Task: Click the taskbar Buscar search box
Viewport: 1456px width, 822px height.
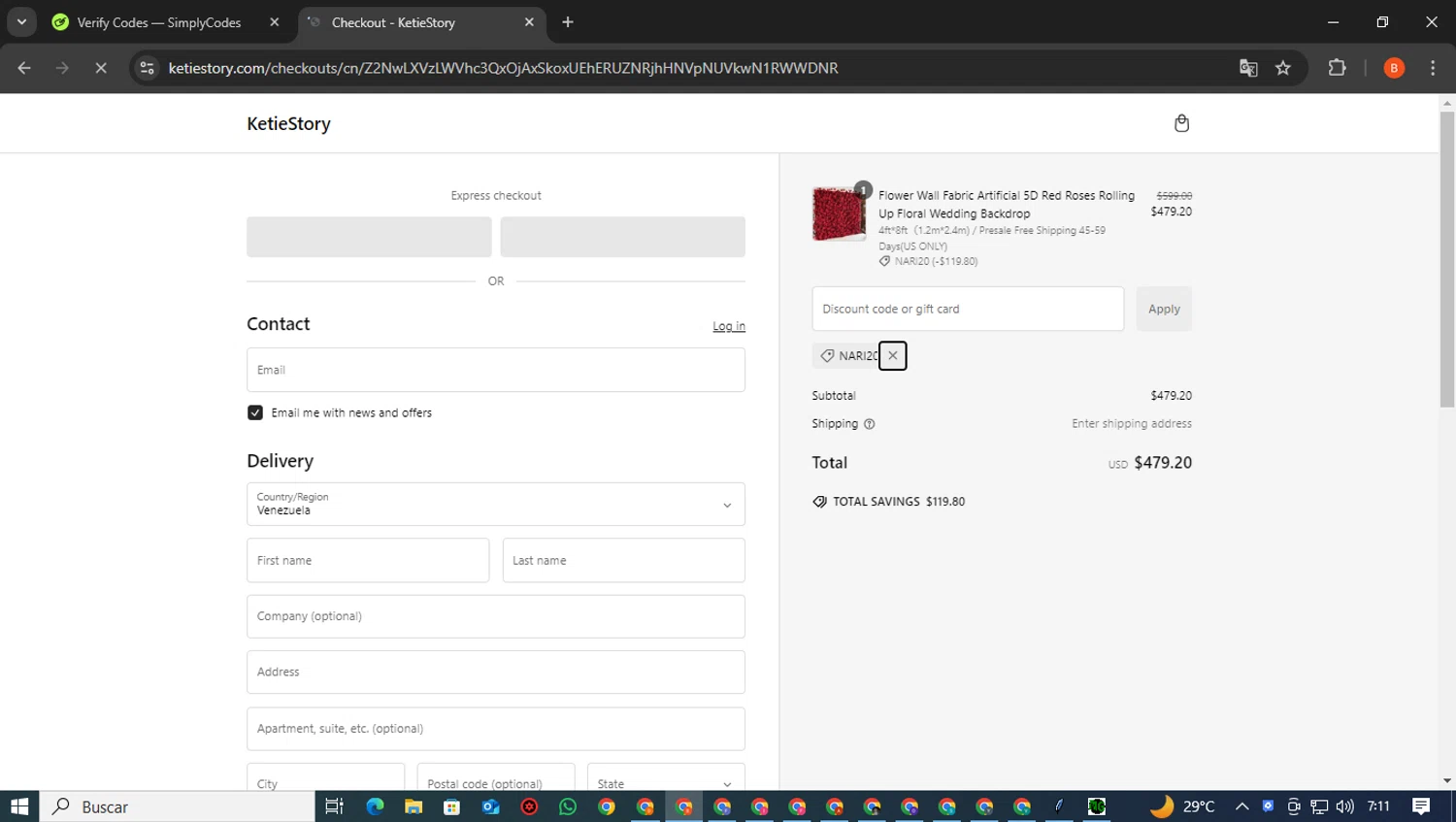Action: 177,806
